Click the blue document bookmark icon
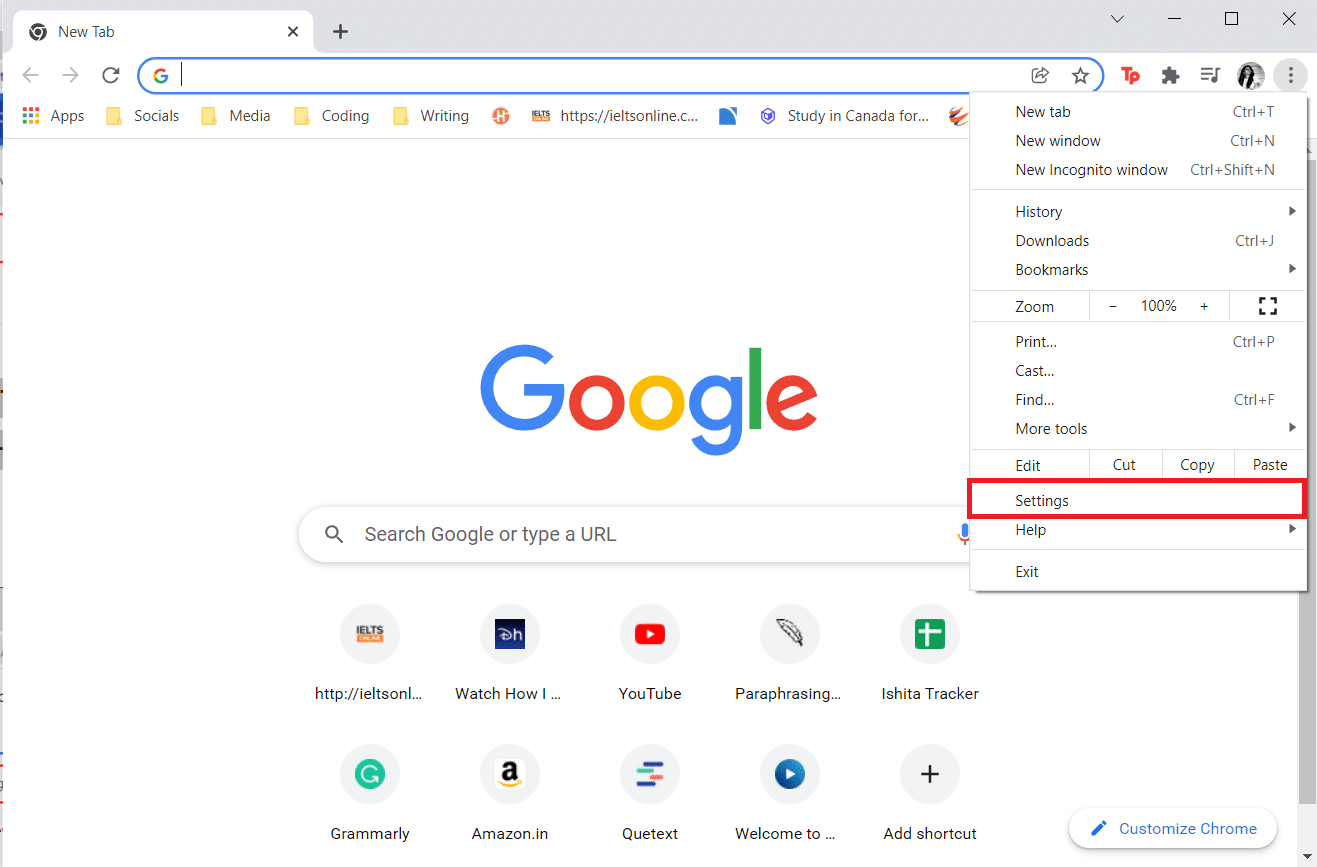1317x867 pixels. coord(728,116)
